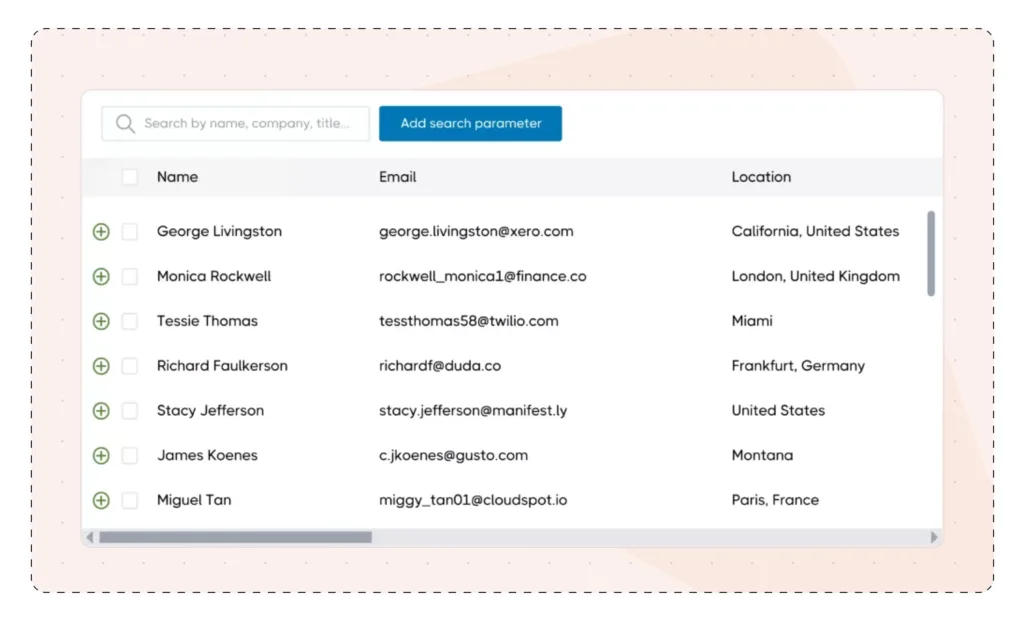This screenshot has height=621, width=1024.
Task: Click location Paris, France
Action: coord(775,500)
